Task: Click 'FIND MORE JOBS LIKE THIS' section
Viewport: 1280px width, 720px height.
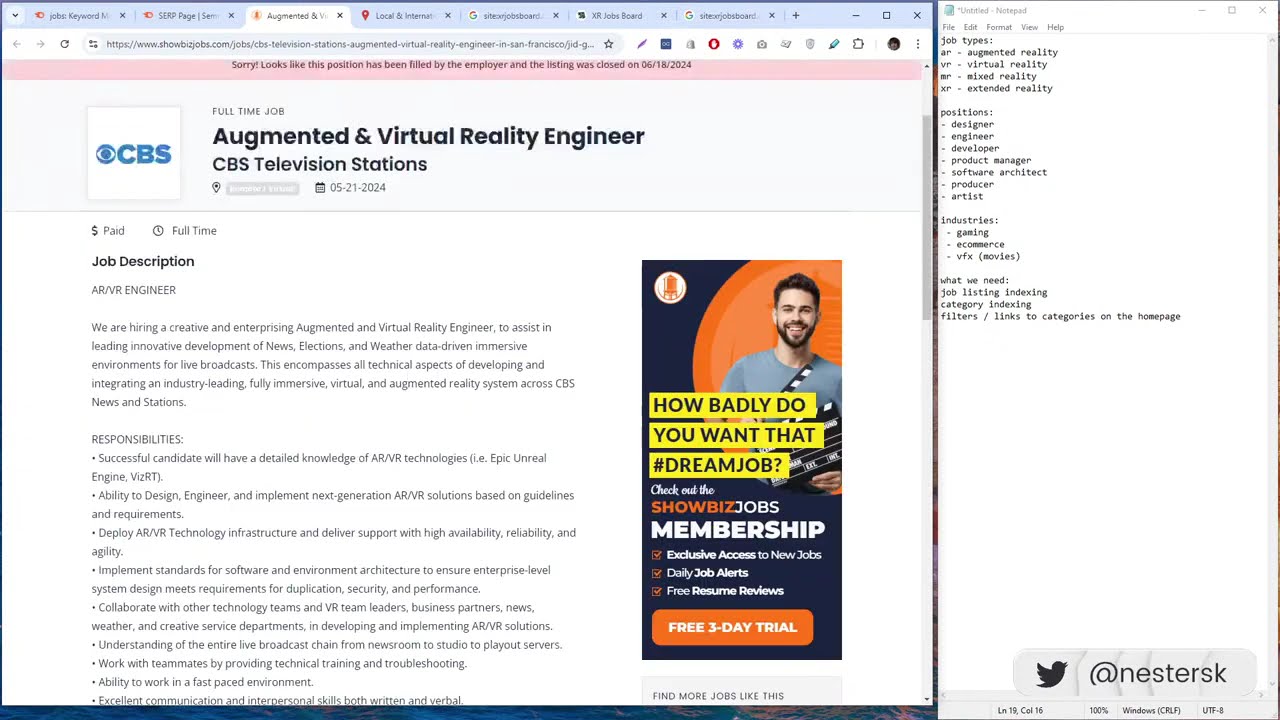Action: pyautogui.click(x=718, y=696)
